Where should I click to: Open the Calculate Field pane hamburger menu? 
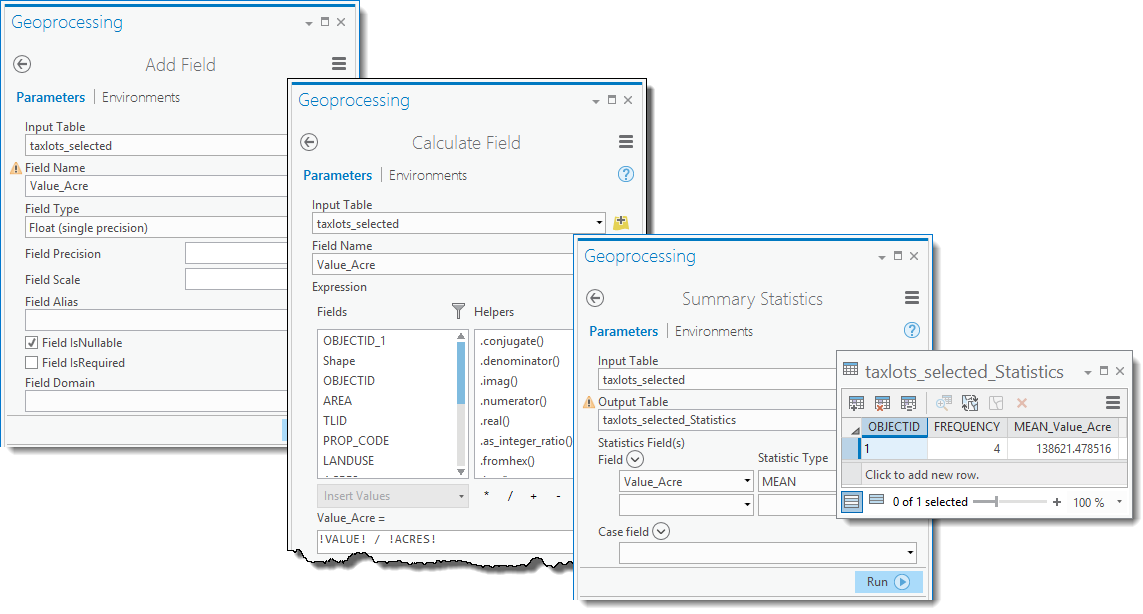click(x=626, y=142)
